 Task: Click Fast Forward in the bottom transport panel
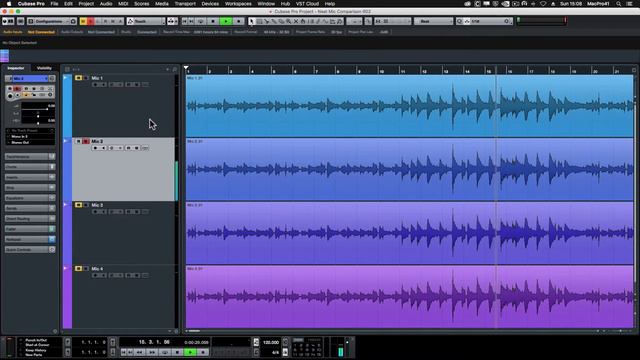151,352
